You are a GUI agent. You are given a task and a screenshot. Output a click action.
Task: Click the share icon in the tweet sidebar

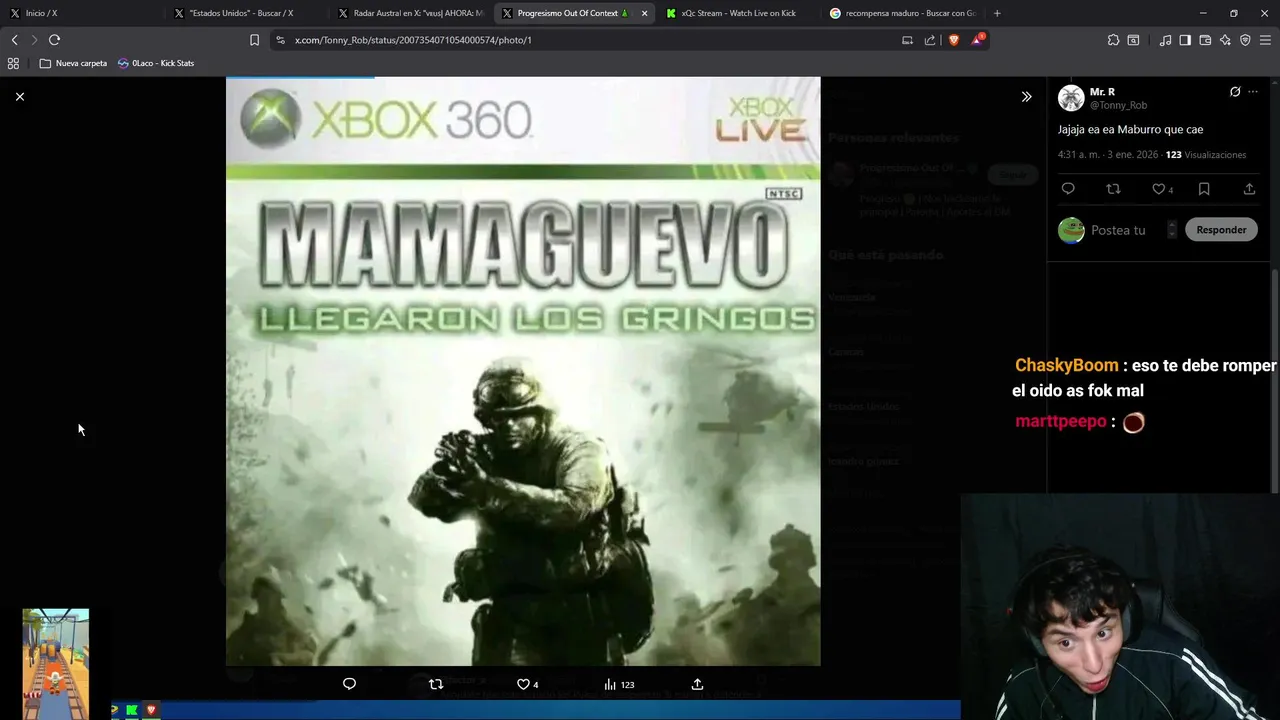(1249, 189)
